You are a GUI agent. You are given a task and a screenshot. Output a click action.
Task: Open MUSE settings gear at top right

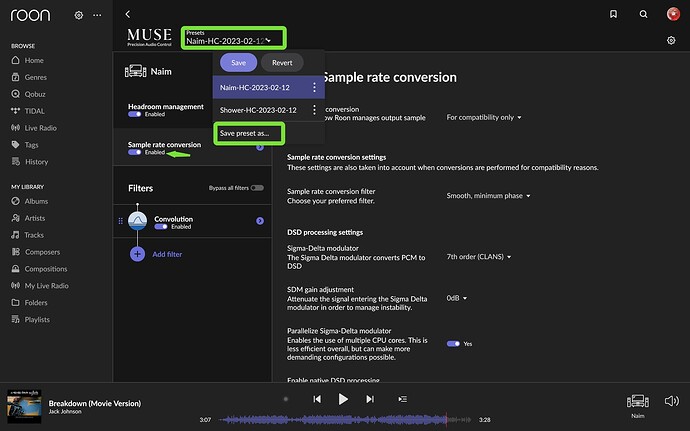(x=670, y=40)
